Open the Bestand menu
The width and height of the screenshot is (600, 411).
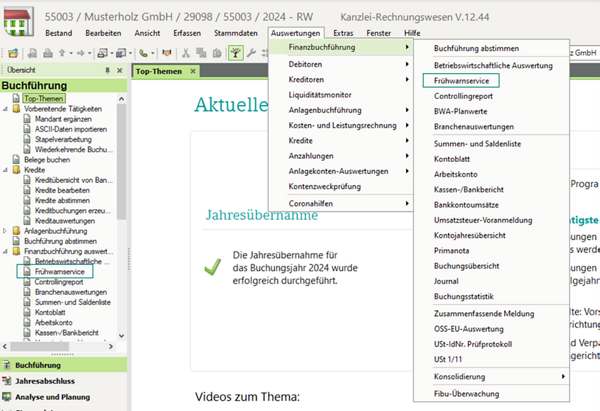(x=59, y=33)
